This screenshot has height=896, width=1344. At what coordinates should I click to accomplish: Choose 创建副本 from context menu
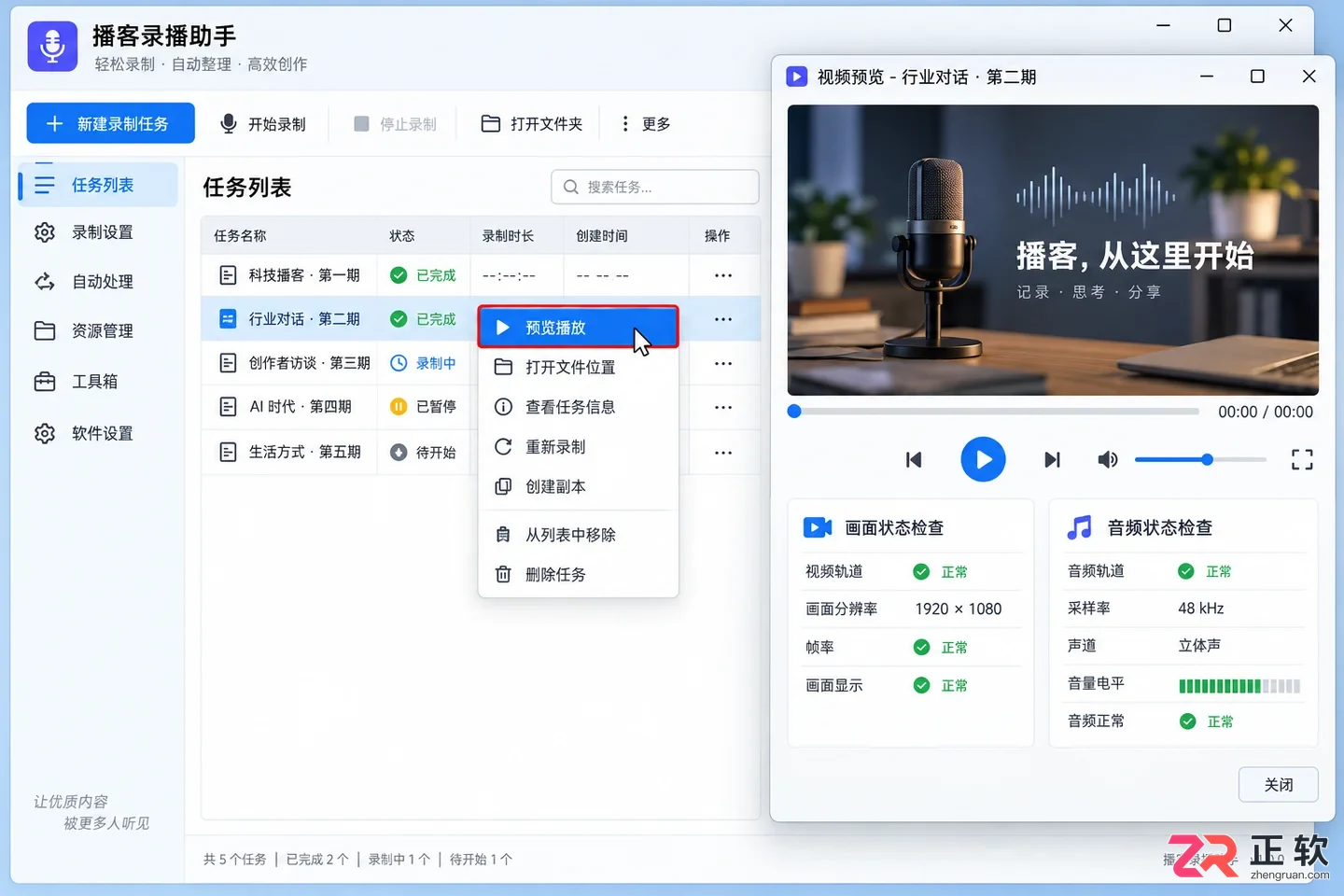(578, 486)
